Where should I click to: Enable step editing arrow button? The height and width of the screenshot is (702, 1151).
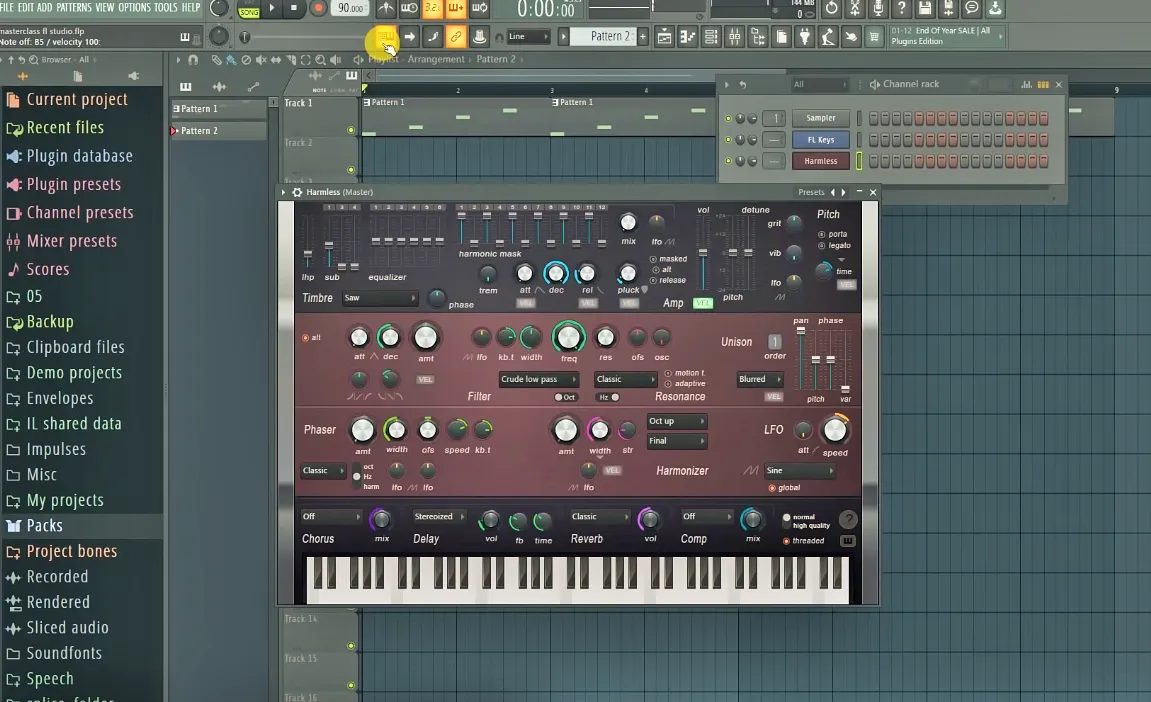(x=409, y=36)
